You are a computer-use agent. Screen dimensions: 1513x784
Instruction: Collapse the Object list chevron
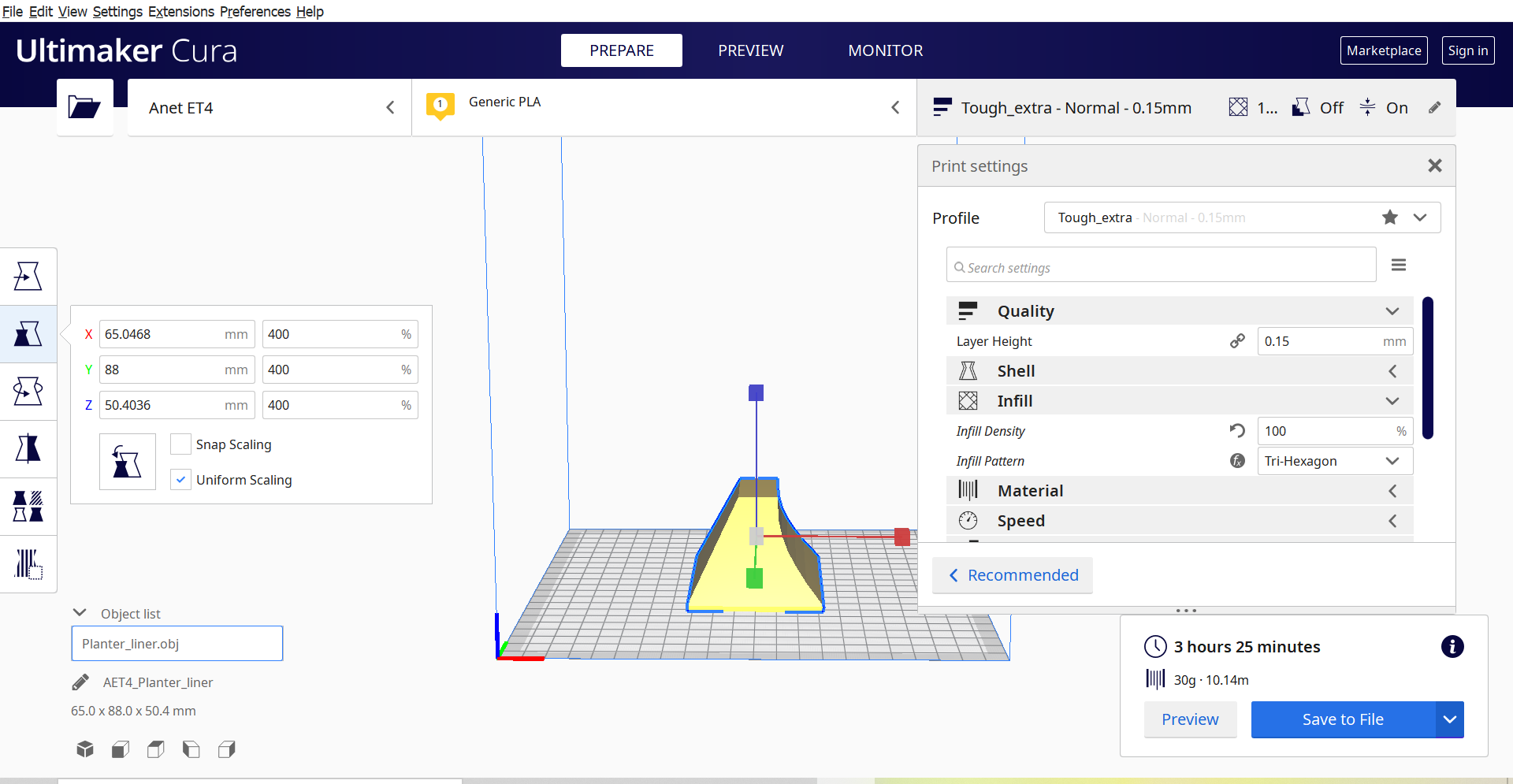point(80,613)
